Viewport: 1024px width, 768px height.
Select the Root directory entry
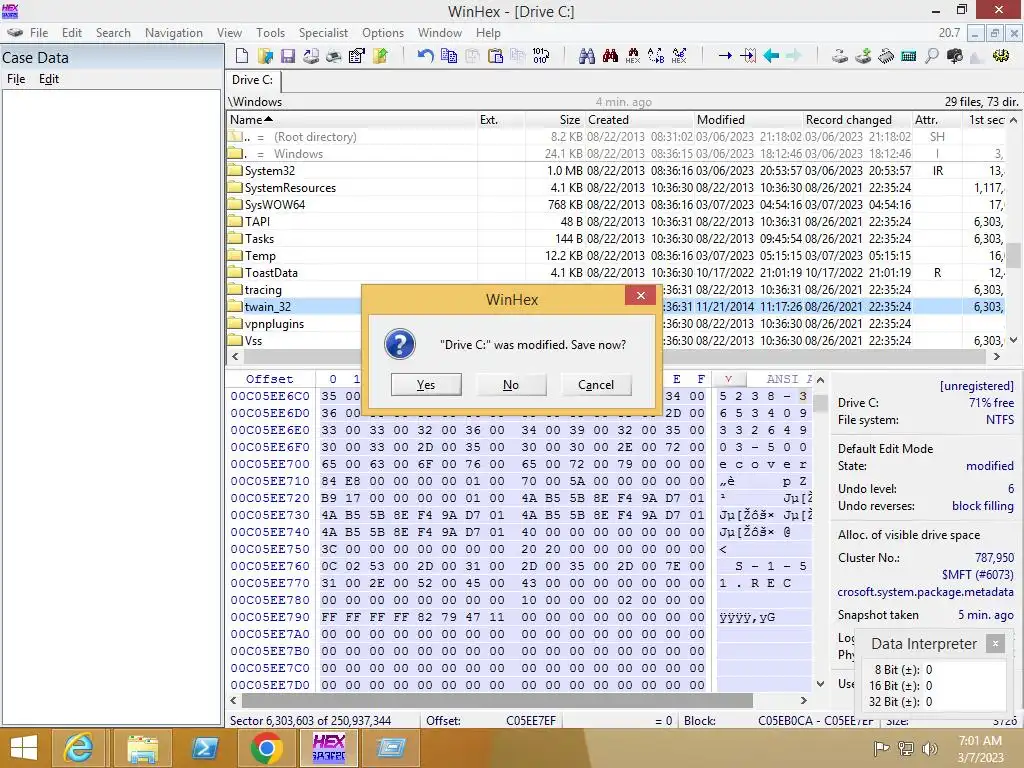tap(616, 136)
